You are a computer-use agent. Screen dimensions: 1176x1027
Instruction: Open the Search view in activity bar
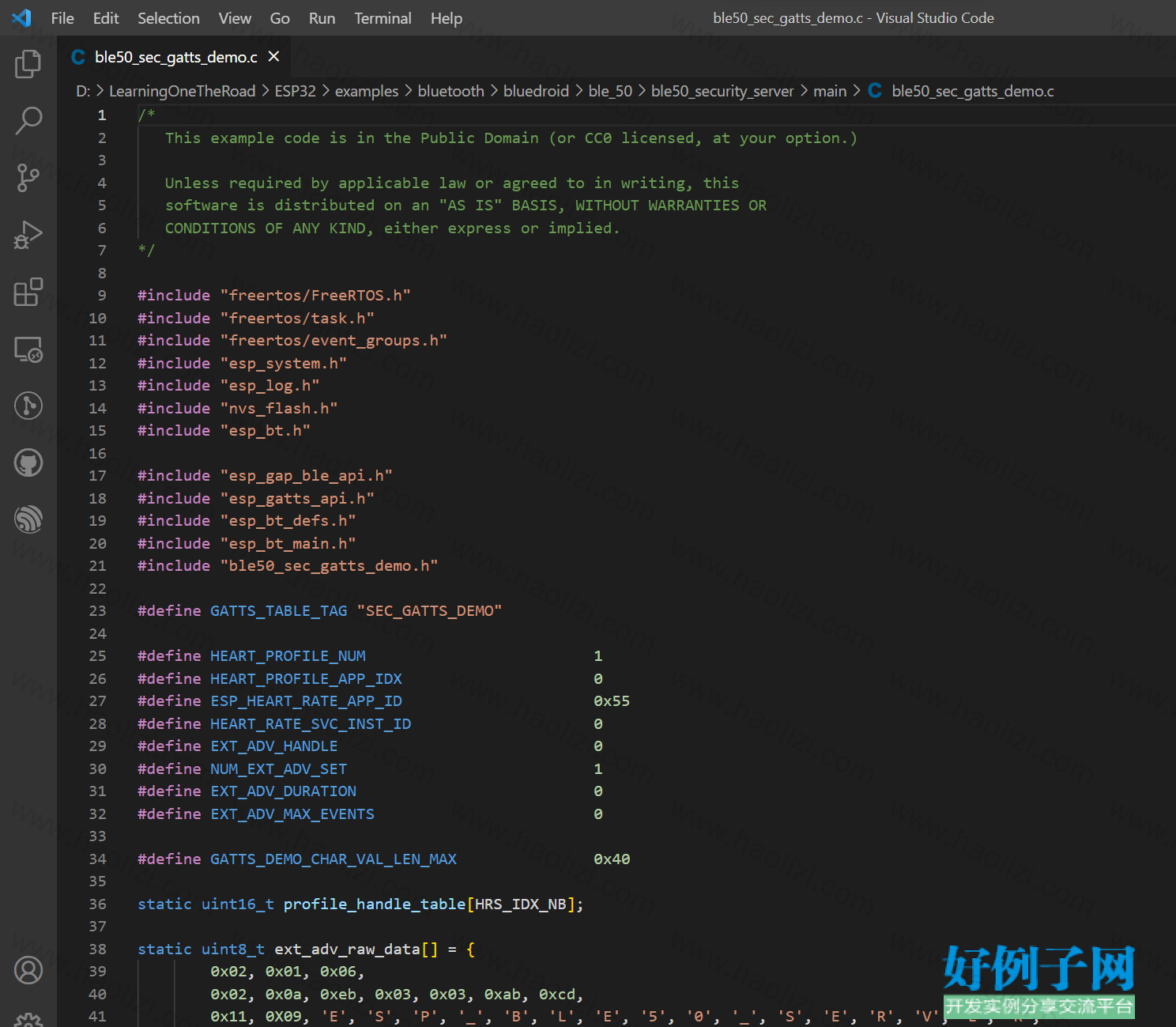click(28, 121)
